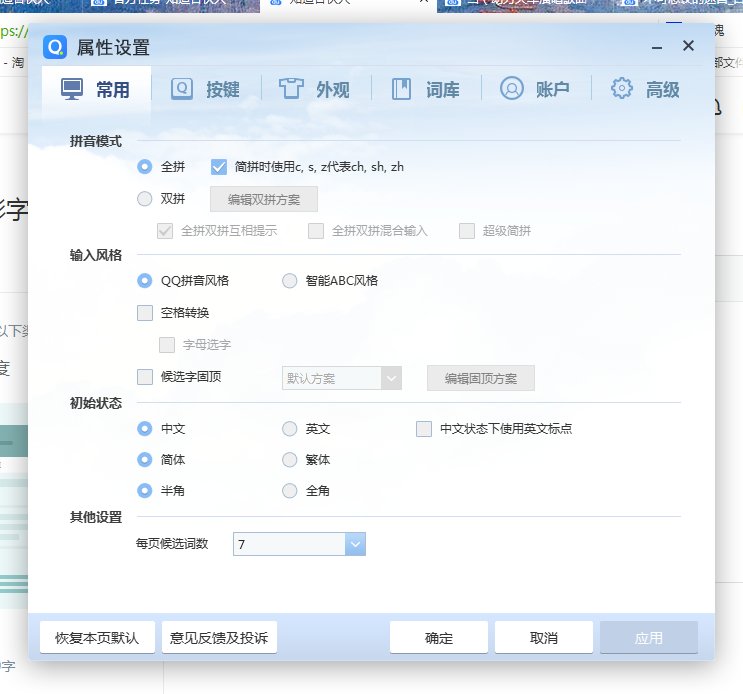This screenshot has height=694, width=743.
Task: Select QQ拼音风格 radio button
Action: [145, 280]
